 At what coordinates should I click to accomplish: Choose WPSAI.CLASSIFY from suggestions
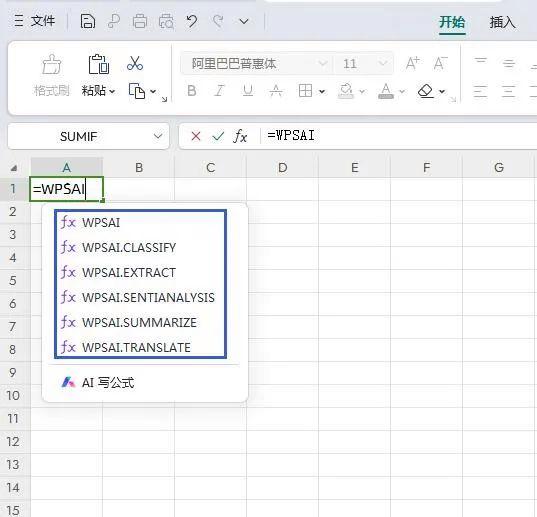(x=140, y=248)
